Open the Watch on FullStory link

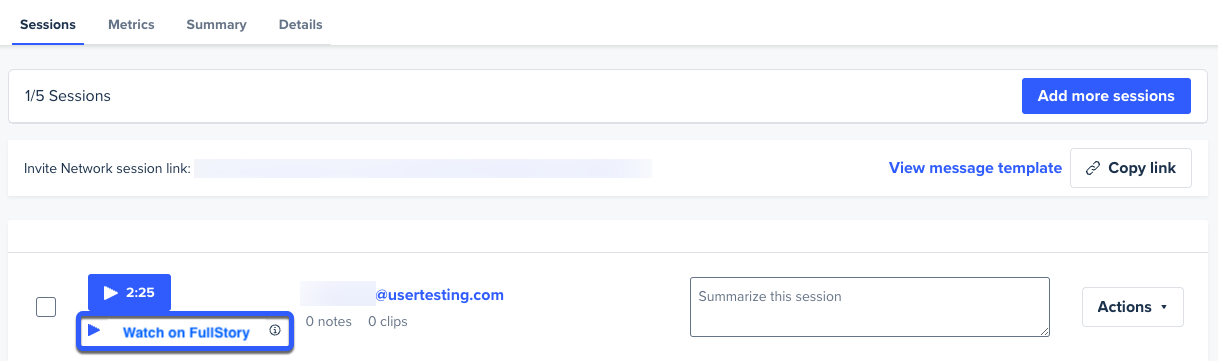(186, 332)
